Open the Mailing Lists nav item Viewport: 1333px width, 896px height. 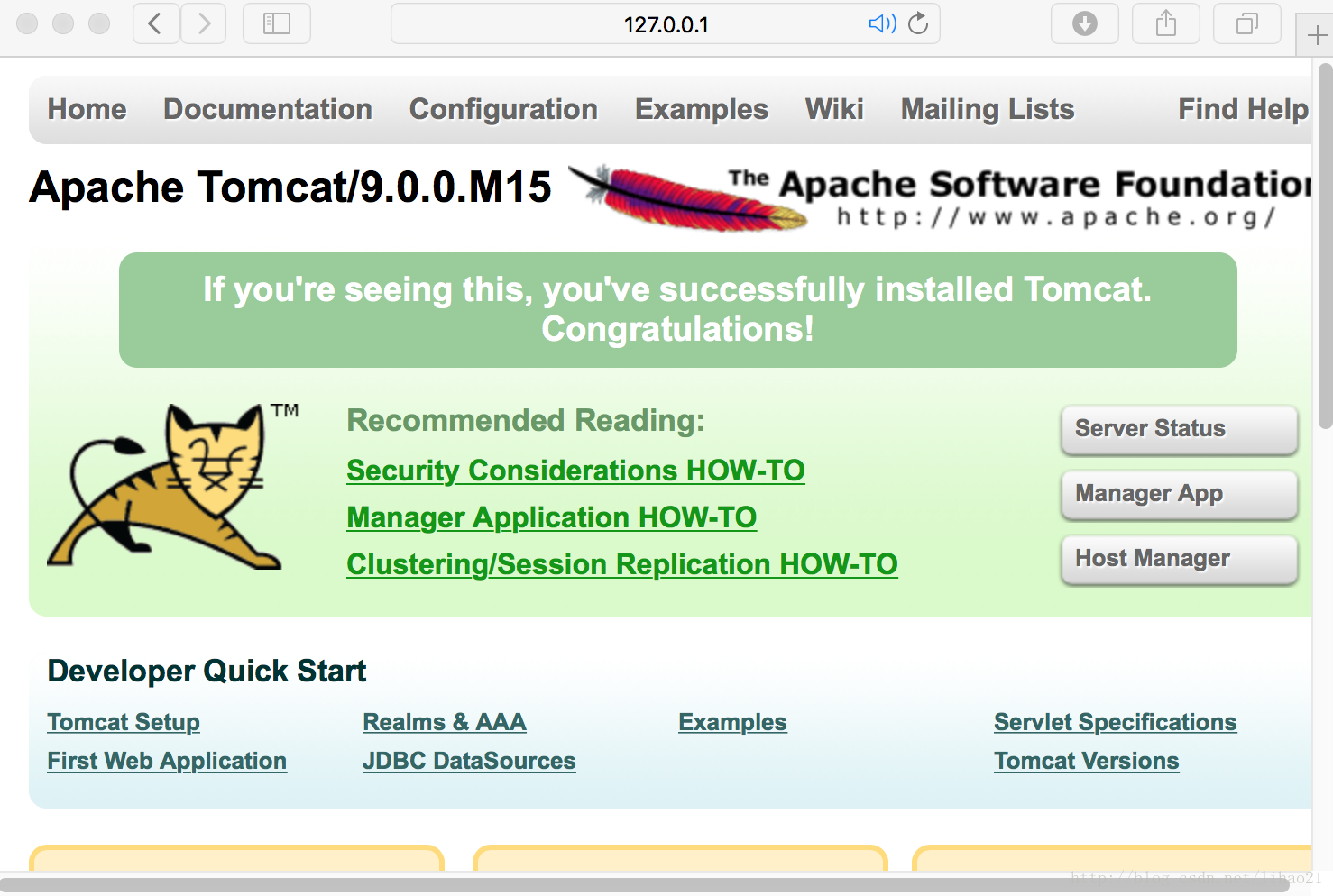[x=988, y=109]
